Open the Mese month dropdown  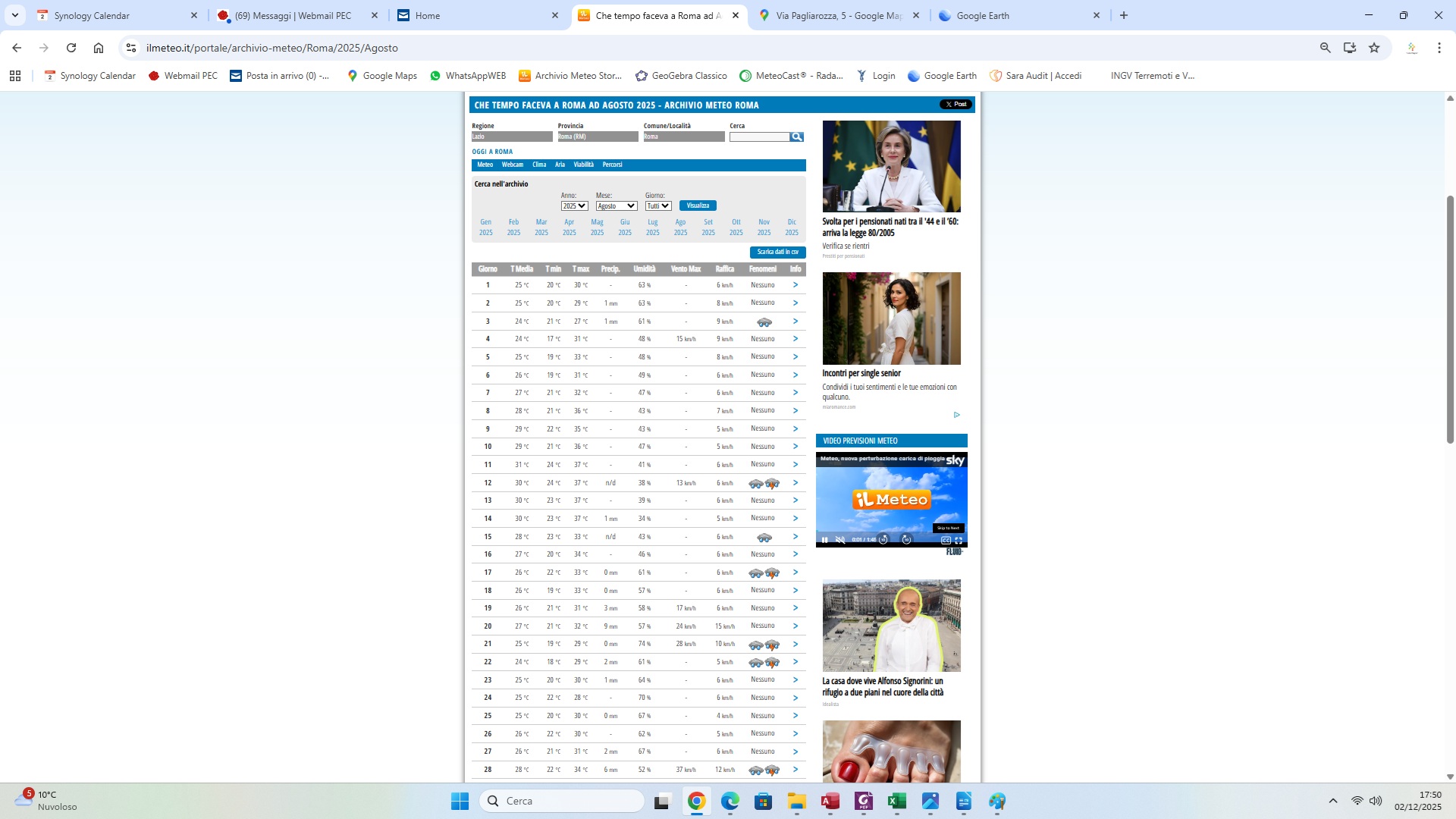pyautogui.click(x=616, y=206)
